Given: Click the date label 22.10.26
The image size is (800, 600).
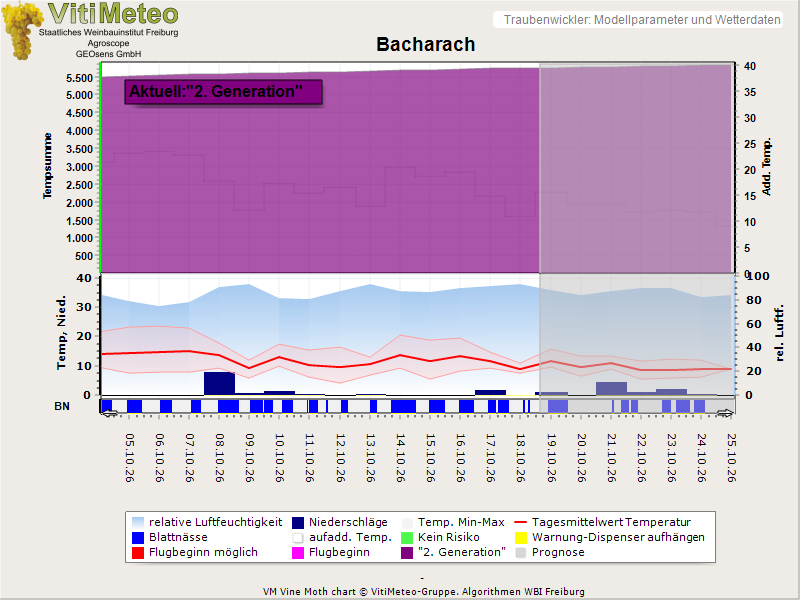Looking at the screenshot, I should (x=641, y=458).
